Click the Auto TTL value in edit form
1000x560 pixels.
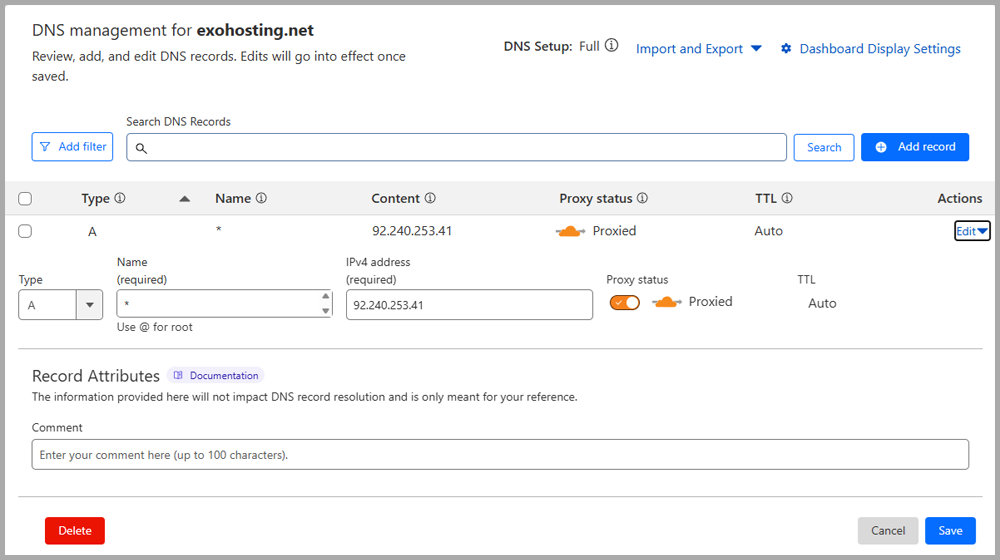[x=822, y=304]
